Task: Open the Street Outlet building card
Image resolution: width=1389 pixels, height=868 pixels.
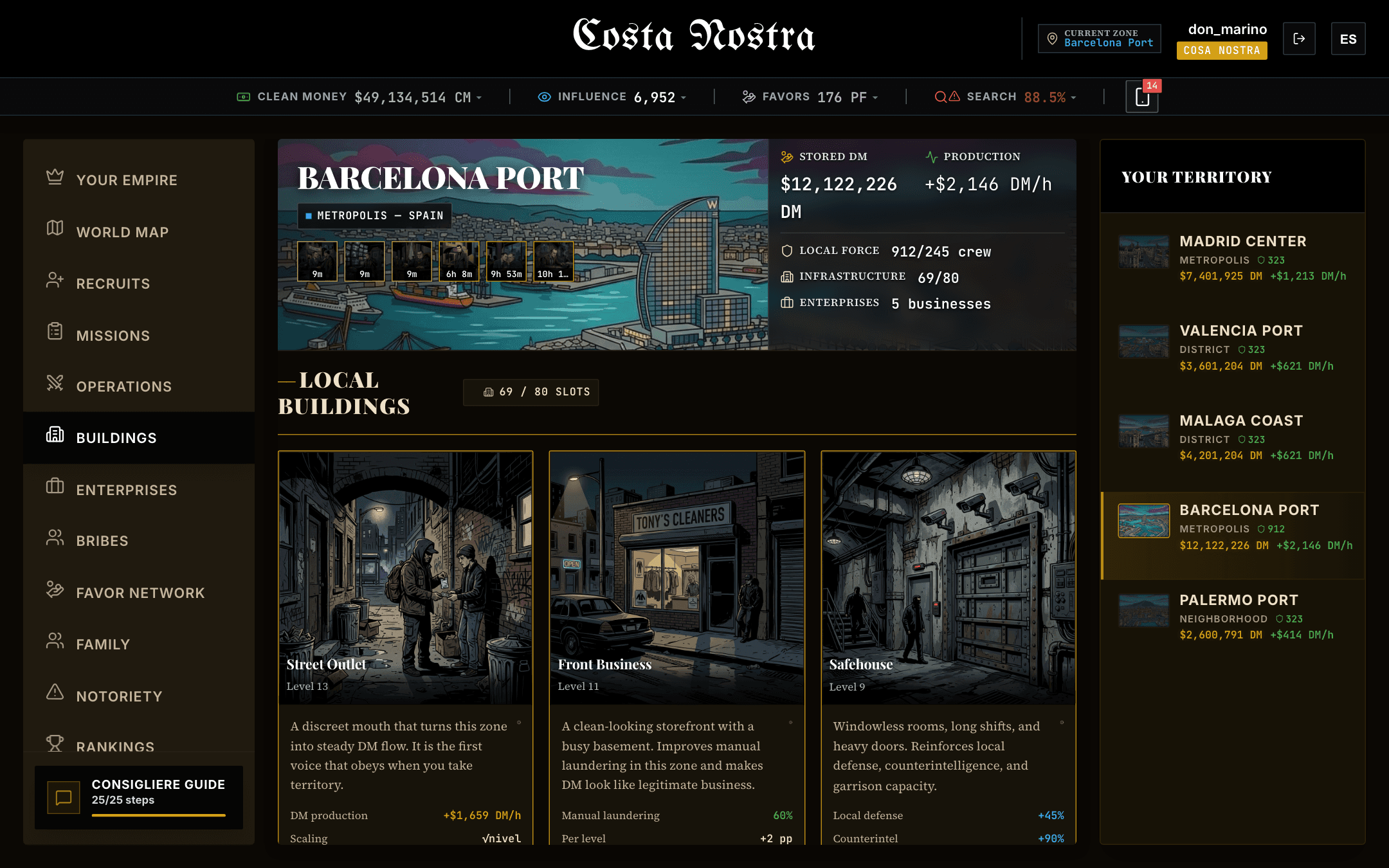Action: [x=405, y=647]
